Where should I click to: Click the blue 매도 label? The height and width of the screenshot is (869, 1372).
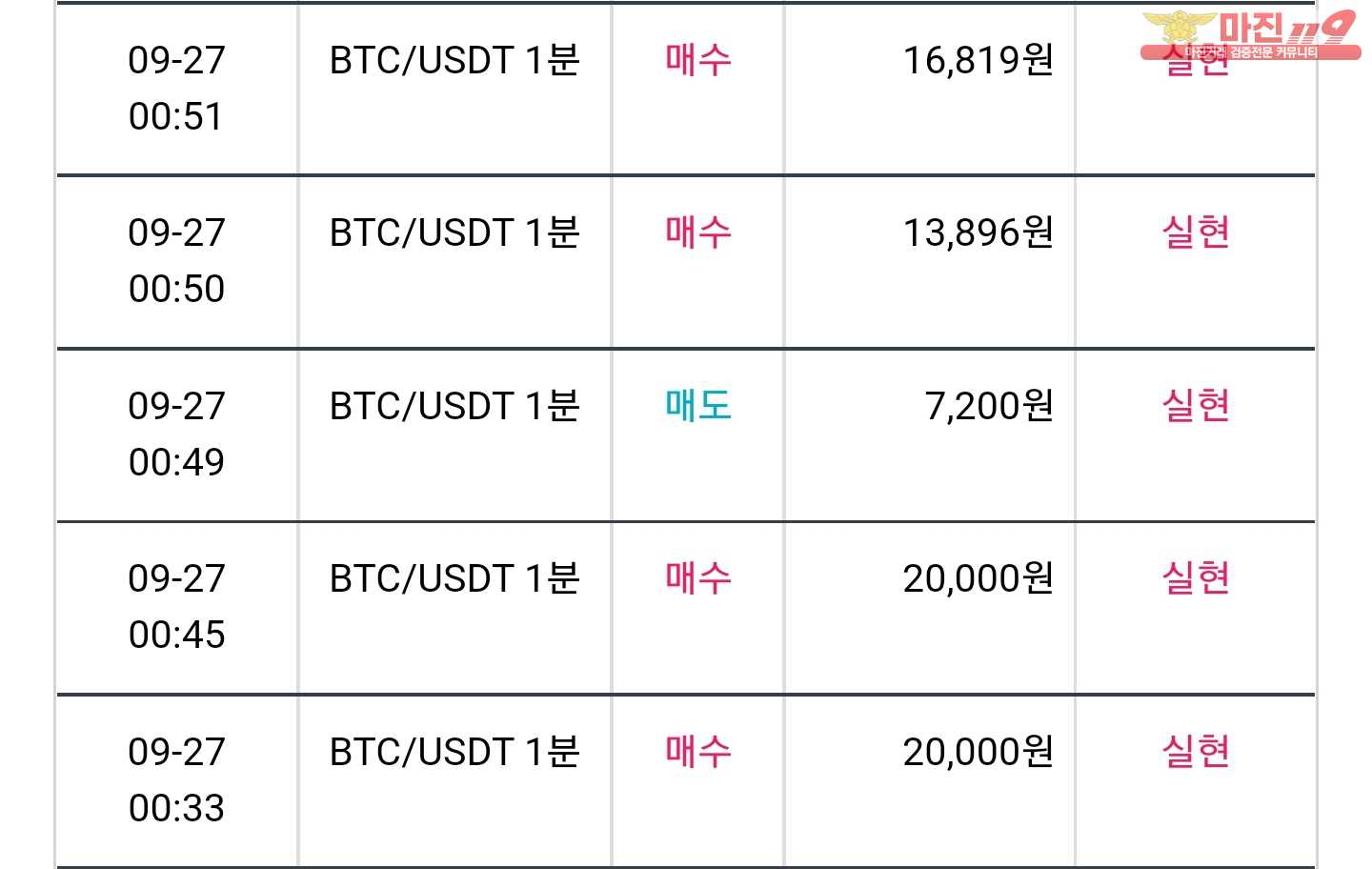point(698,406)
